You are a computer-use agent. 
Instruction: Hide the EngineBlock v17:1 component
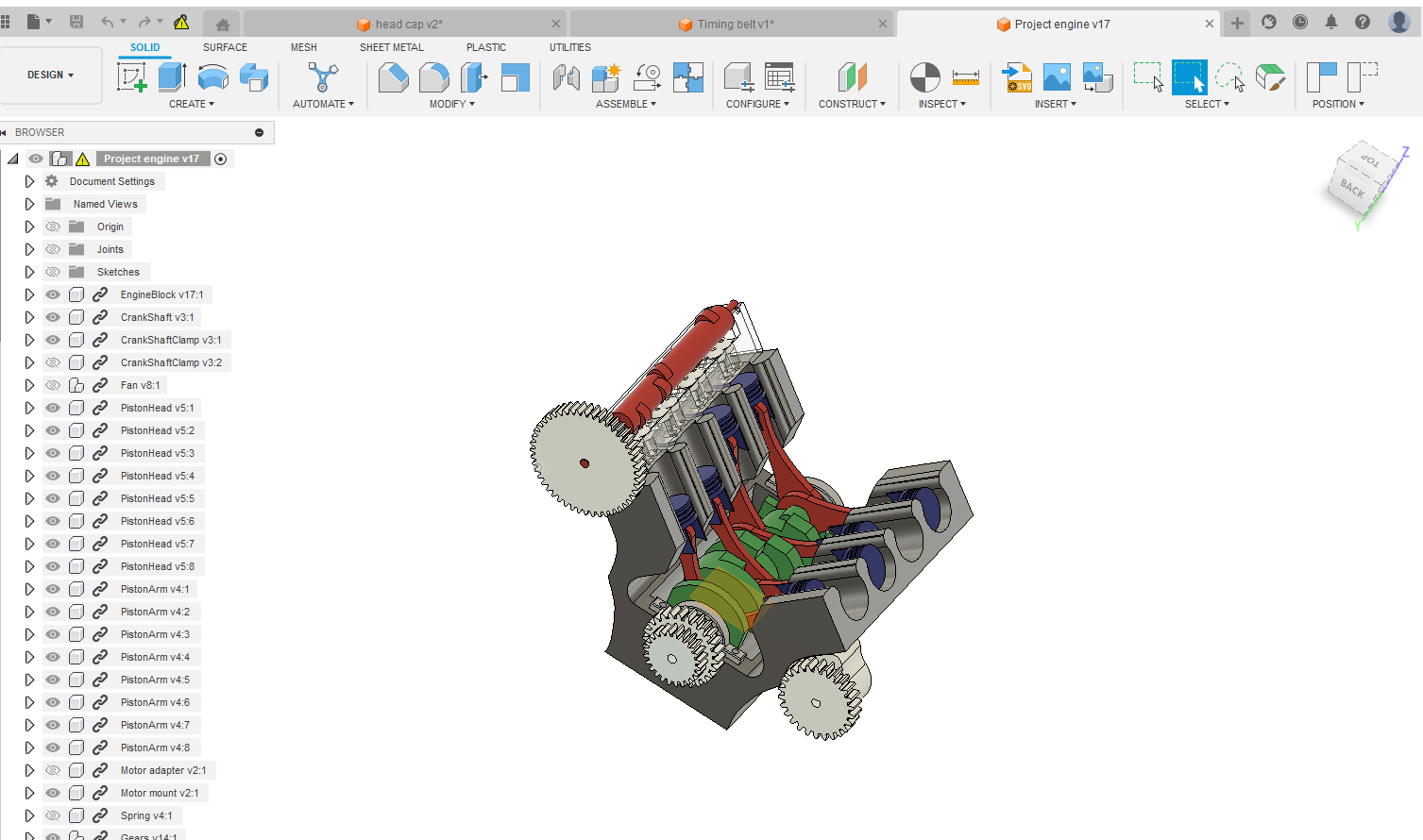(x=53, y=294)
